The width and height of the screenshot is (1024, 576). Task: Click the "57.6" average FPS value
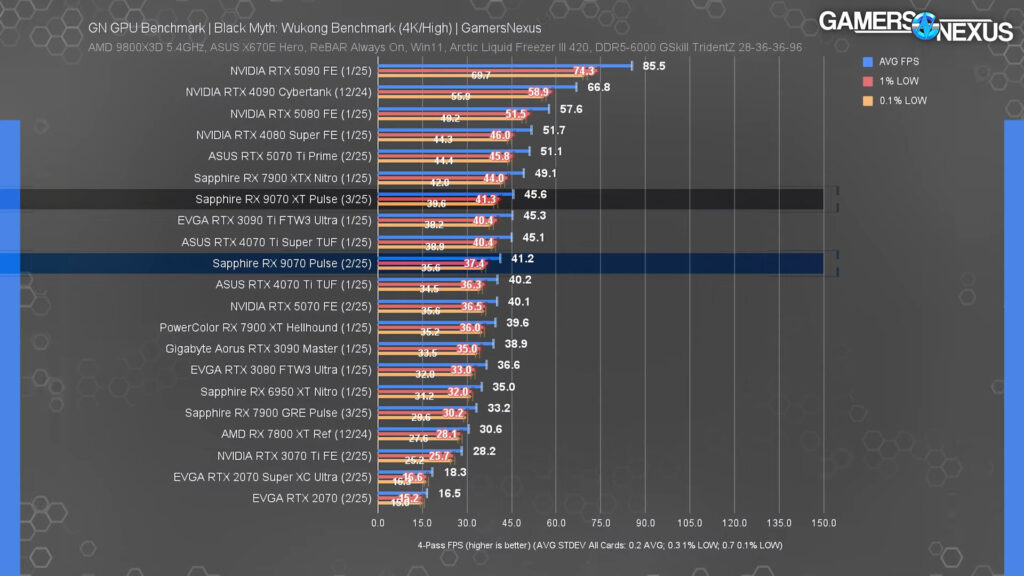[x=571, y=109]
